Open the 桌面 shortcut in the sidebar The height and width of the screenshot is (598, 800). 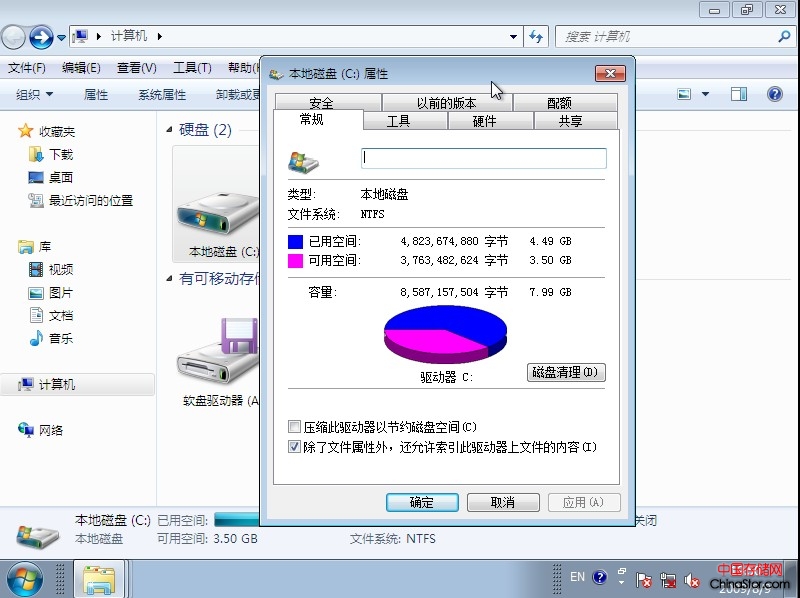coord(36,178)
